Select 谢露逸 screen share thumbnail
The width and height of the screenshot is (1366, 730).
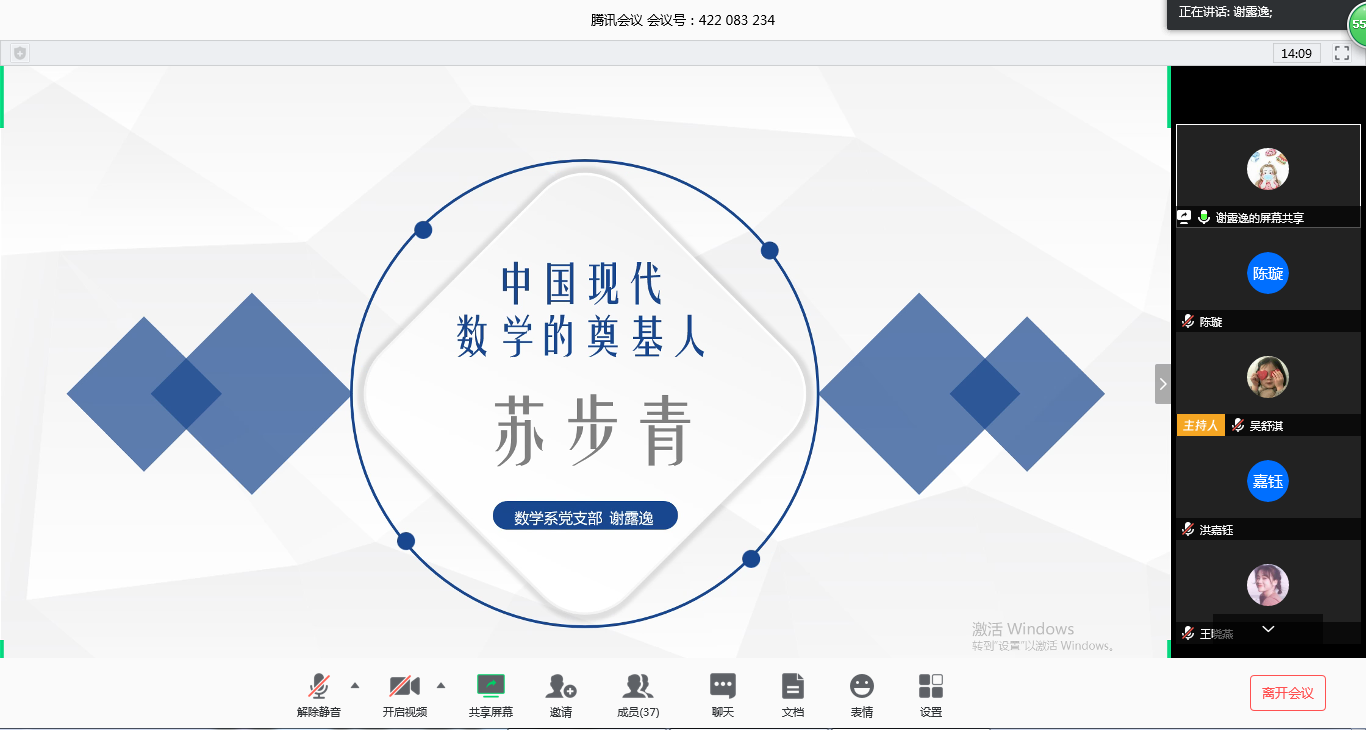coord(1267,168)
